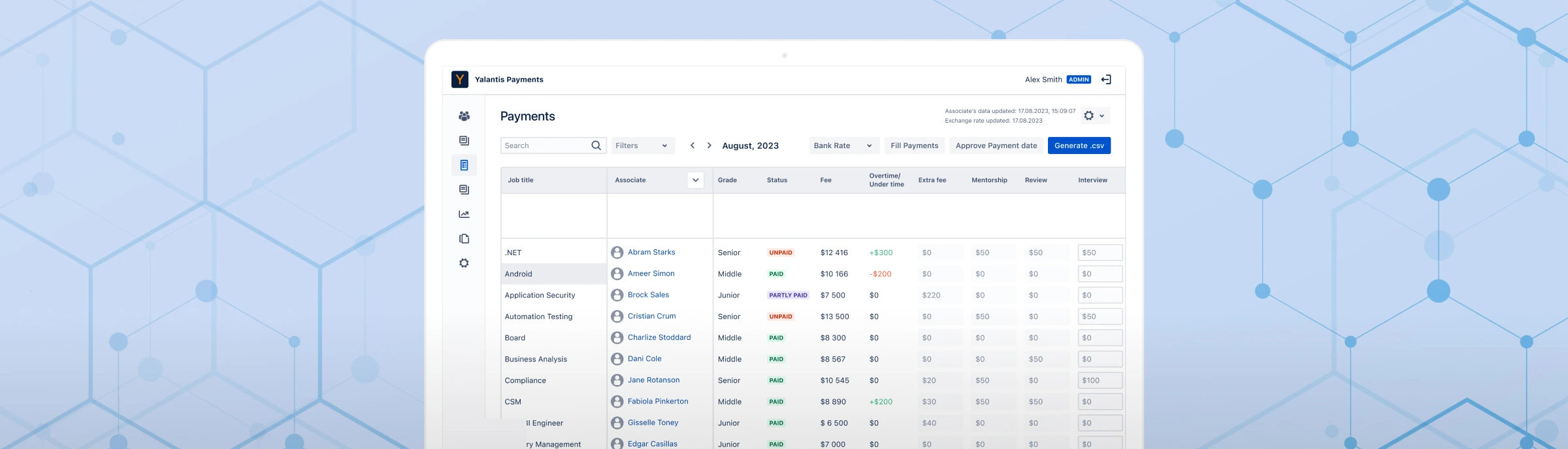Click the Generate .csv button

pos(1079,146)
